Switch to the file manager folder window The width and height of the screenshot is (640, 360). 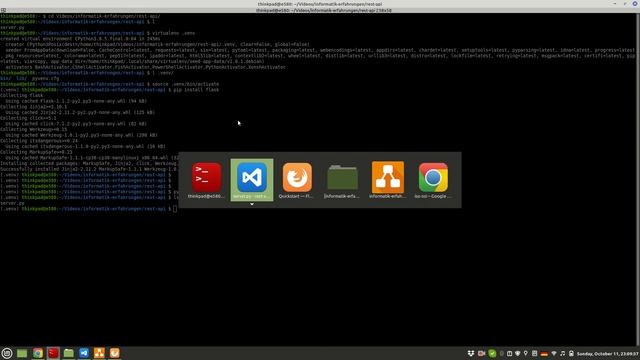(x=342, y=180)
